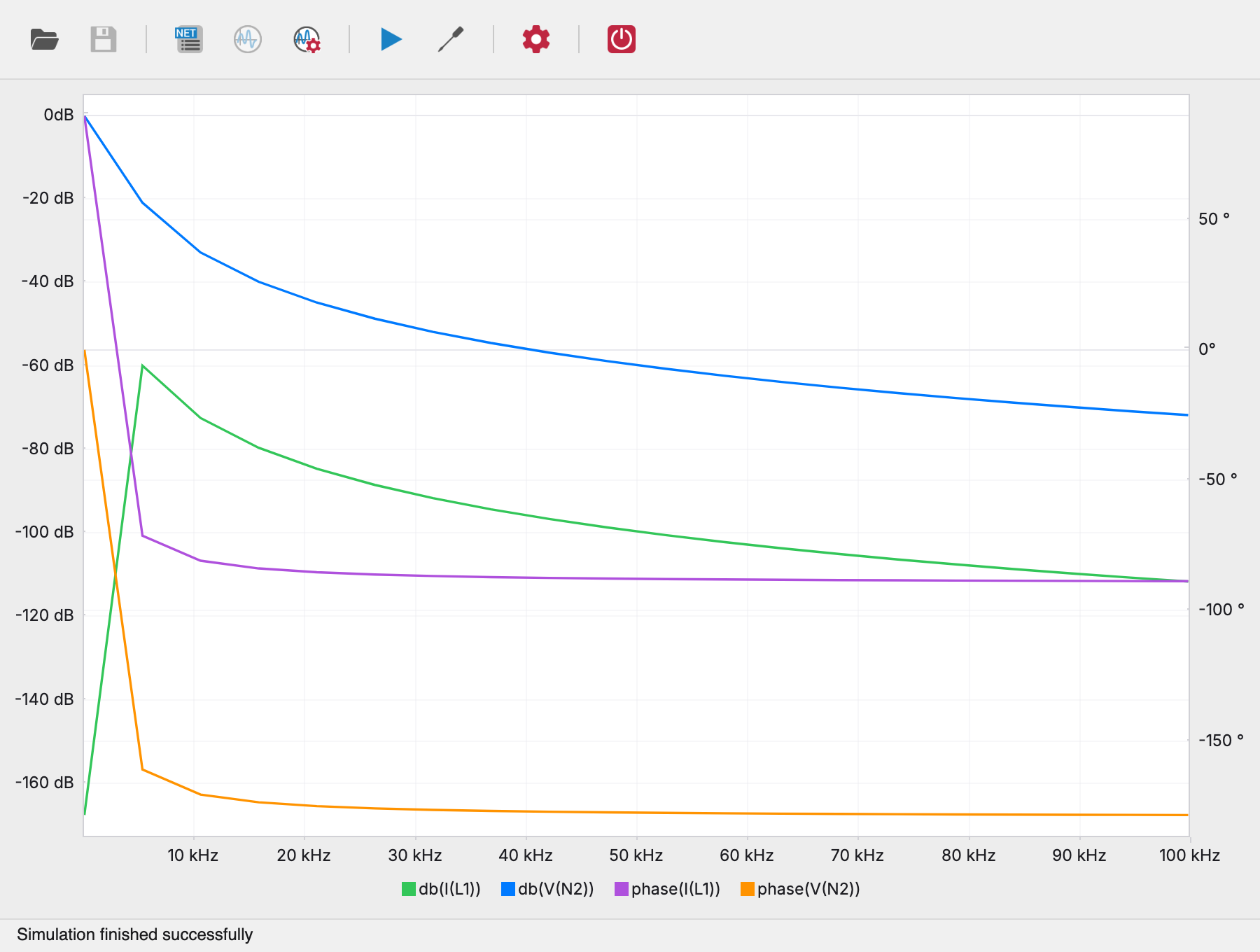Screen dimensions: 1260x952
Task: Click the -150 ° right axis label
Action: 1221,741
